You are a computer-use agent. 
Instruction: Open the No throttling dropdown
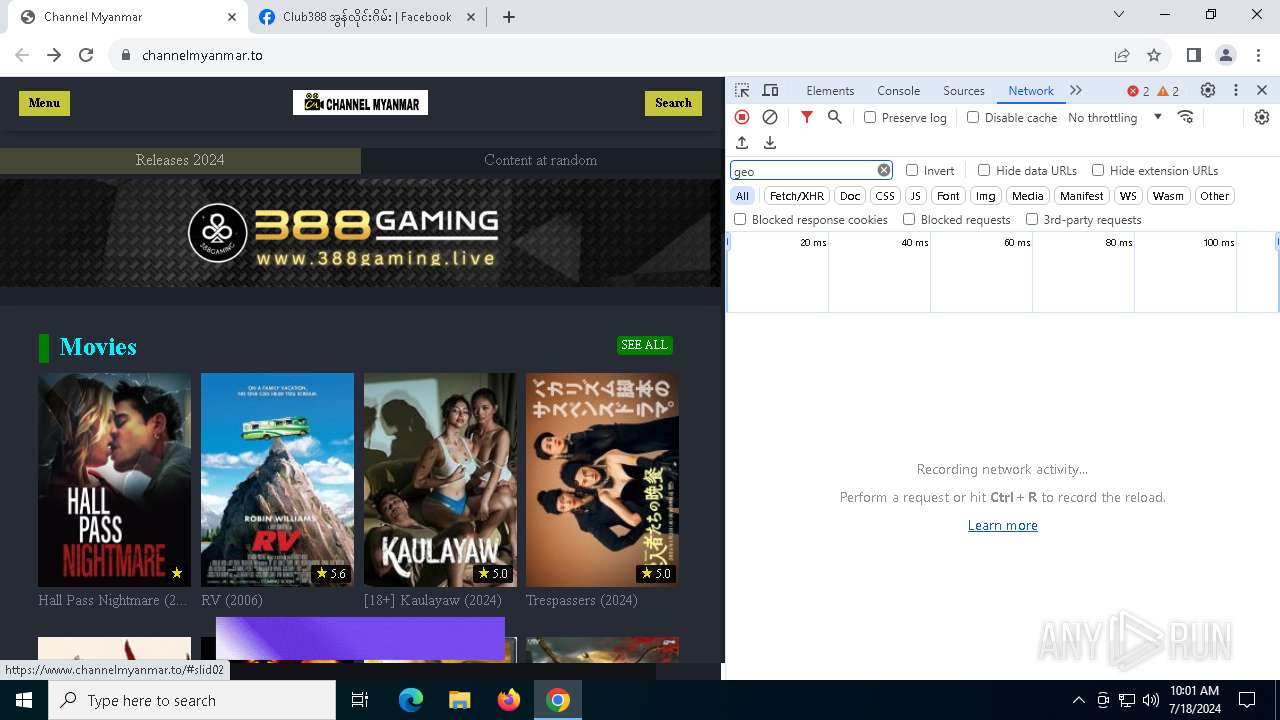pos(1115,117)
